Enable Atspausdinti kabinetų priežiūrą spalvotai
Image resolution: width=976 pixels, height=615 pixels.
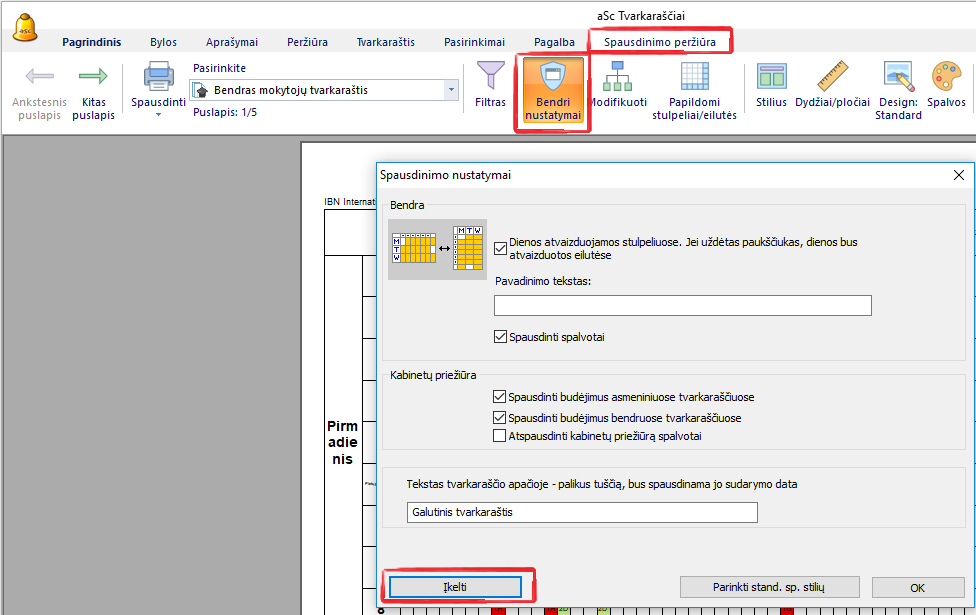click(x=500, y=436)
